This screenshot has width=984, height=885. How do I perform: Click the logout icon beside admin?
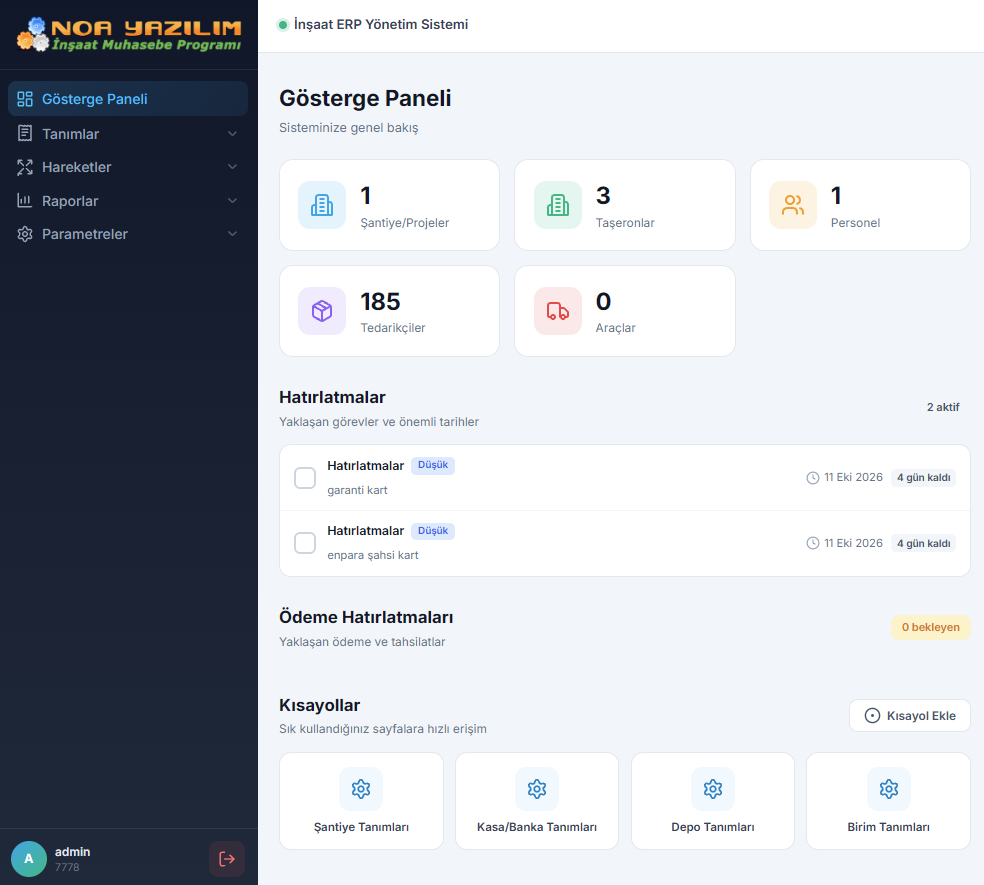point(227,859)
